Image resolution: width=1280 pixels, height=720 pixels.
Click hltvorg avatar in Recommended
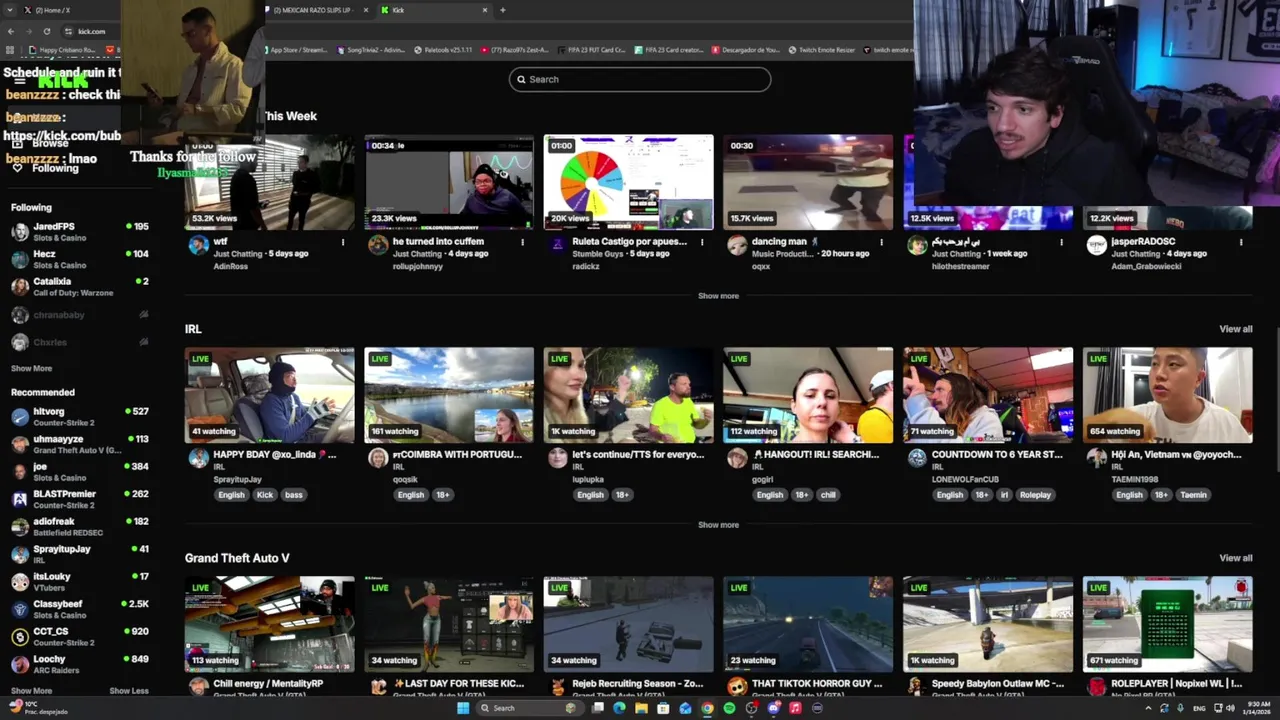point(20,416)
